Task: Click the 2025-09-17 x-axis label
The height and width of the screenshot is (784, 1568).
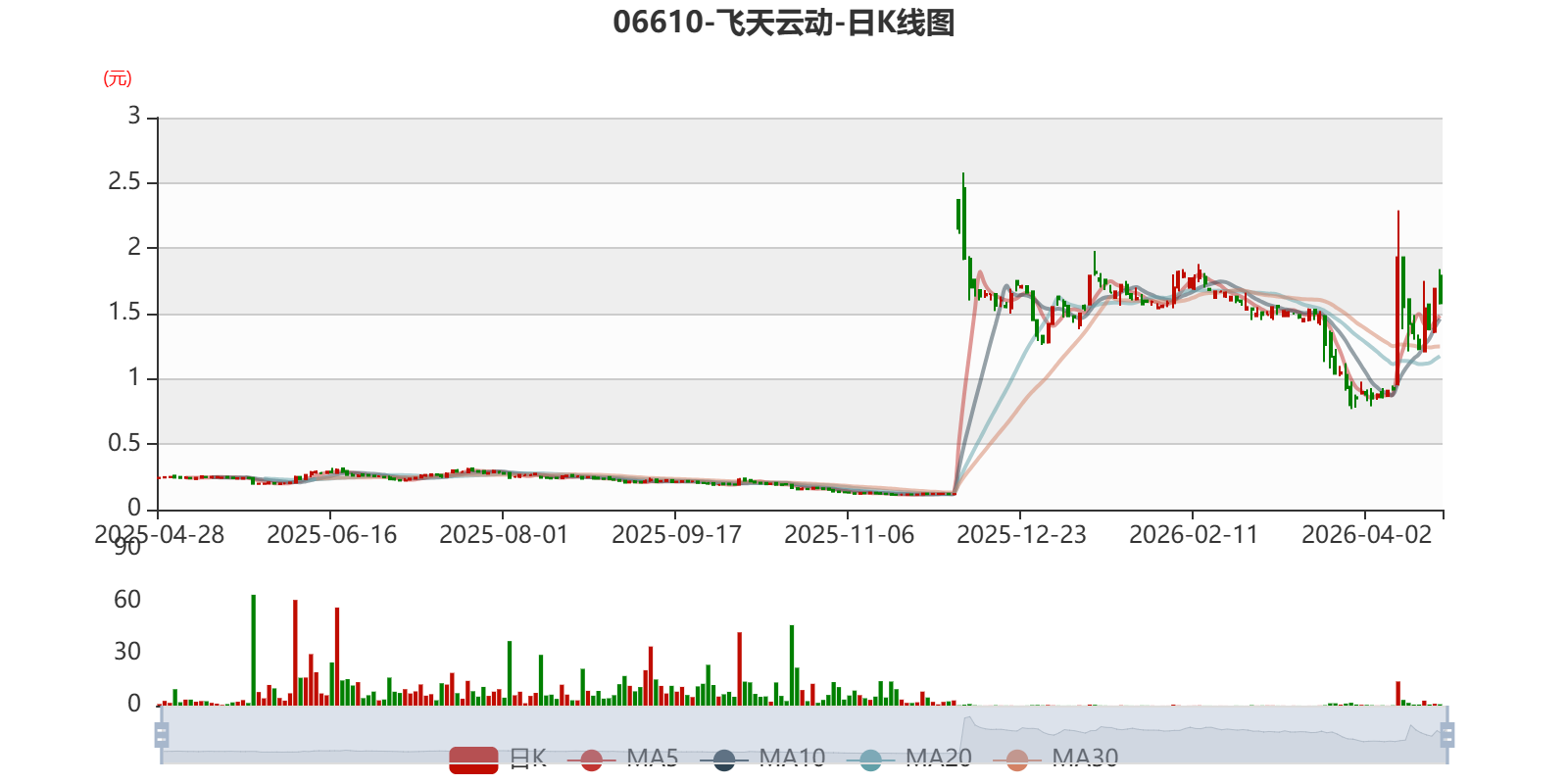Action: click(676, 535)
